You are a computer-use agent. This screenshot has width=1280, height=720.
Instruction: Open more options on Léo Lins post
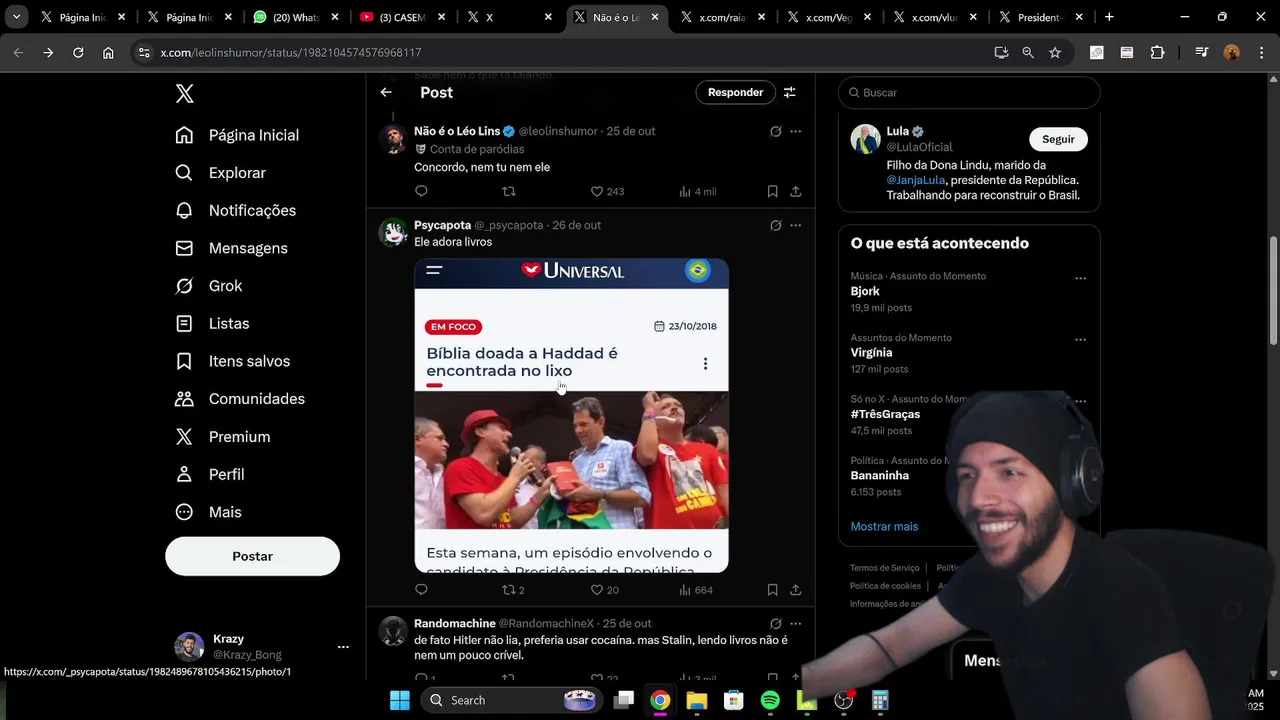click(796, 131)
